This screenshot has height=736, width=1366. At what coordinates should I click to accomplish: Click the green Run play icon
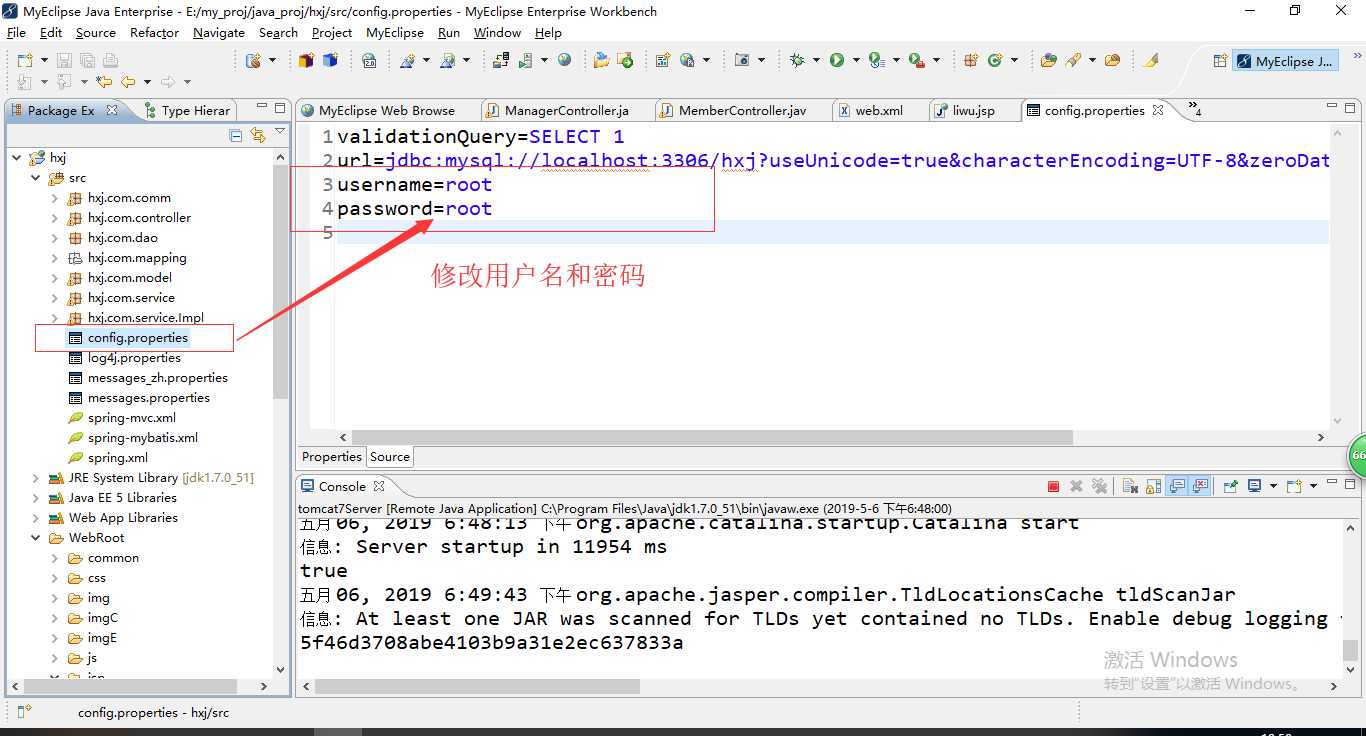(x=836, y=61)
